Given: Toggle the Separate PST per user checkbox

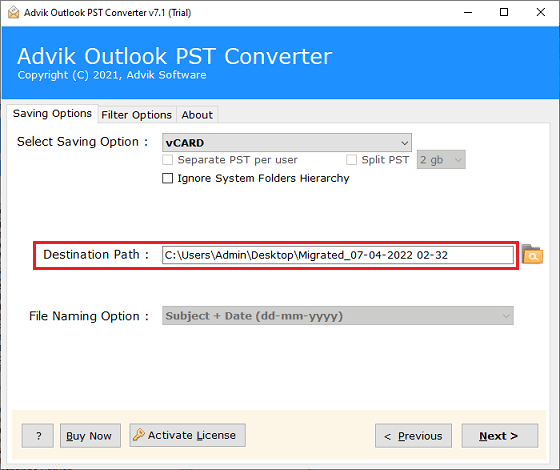Looking at the screenshot, I should click(168, 160).
